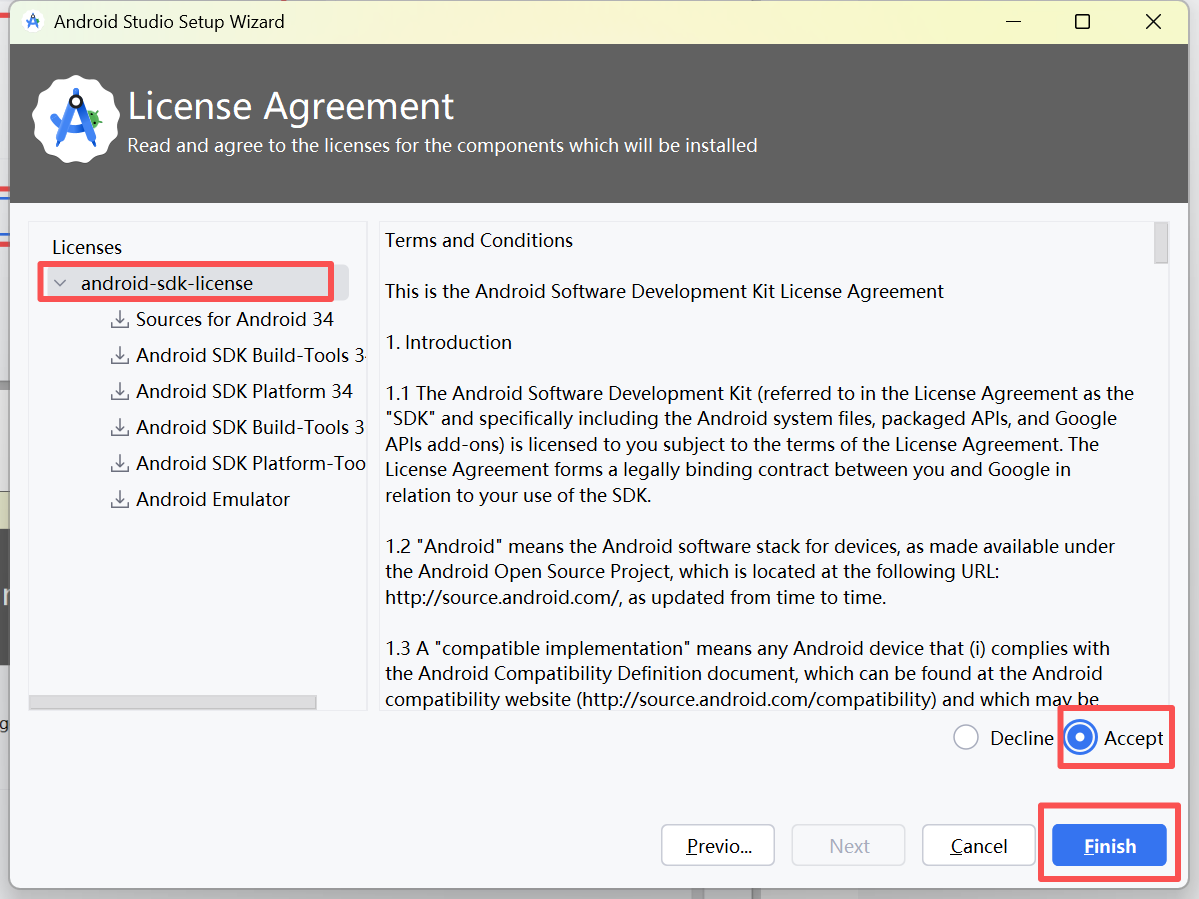This screenshot has height=899, width=1199.
Task: Select Android SDK Platform-Tools item
Action: click(251, 463)
